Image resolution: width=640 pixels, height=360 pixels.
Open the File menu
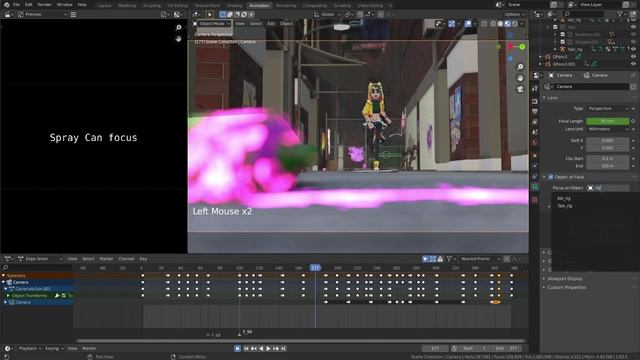tap(16, 5)
